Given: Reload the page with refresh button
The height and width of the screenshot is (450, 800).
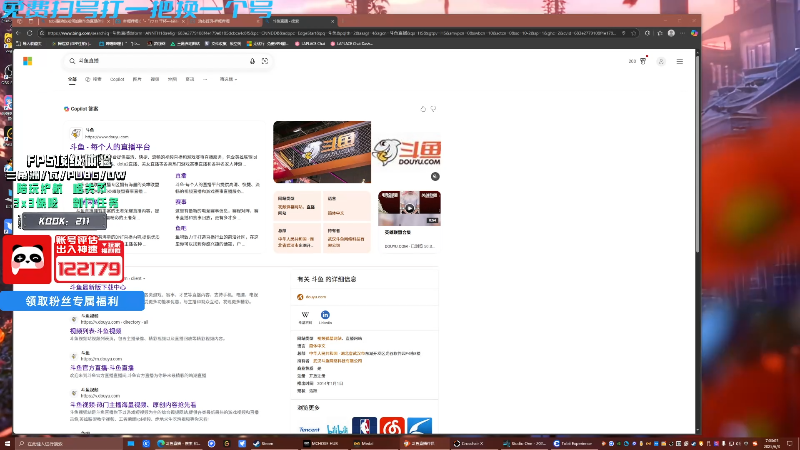Looking at the screenshot, I should point(30,33).
